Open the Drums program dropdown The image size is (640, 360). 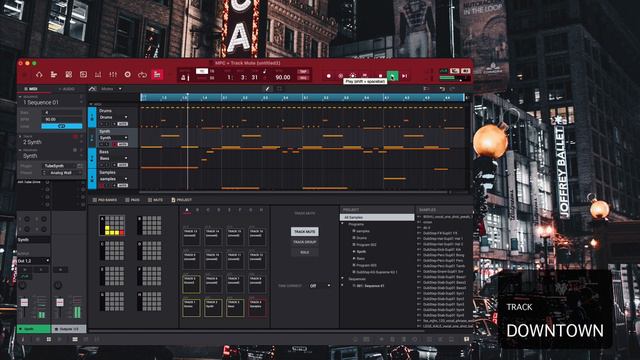coord(113,117)
